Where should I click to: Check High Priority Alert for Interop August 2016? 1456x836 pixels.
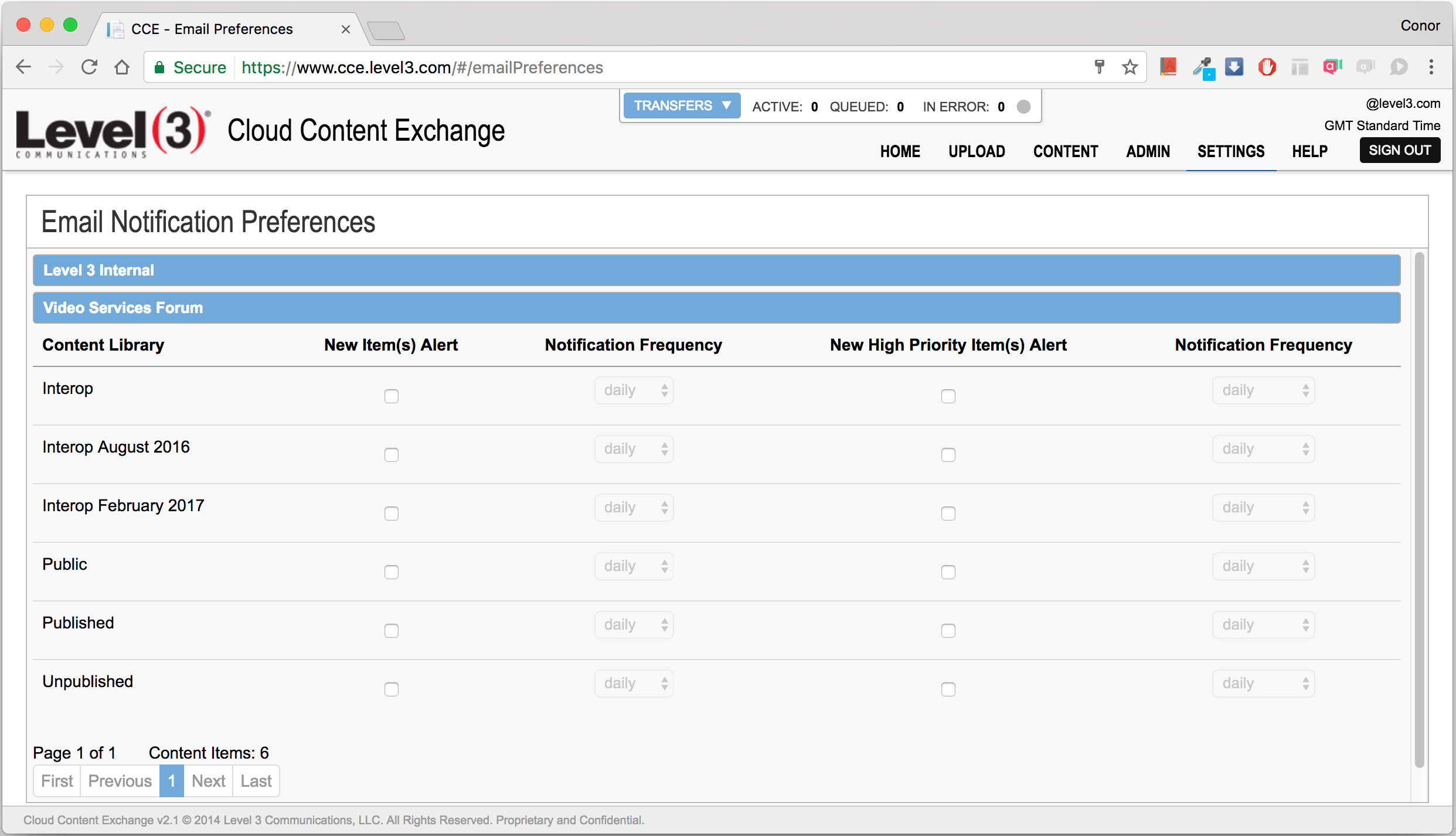[x=948, y=455]
